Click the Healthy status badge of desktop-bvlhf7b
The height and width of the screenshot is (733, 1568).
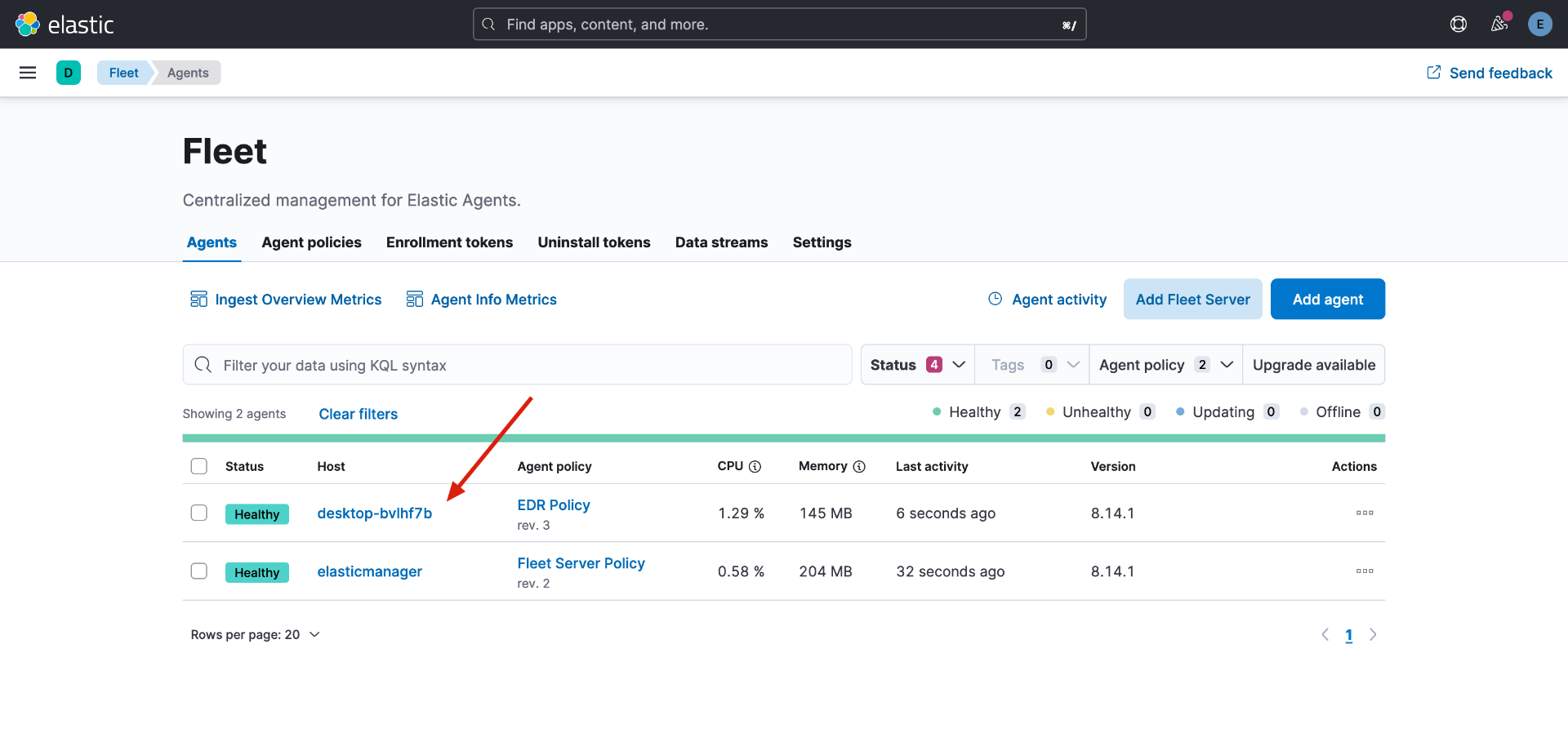(x=256, y=514)
